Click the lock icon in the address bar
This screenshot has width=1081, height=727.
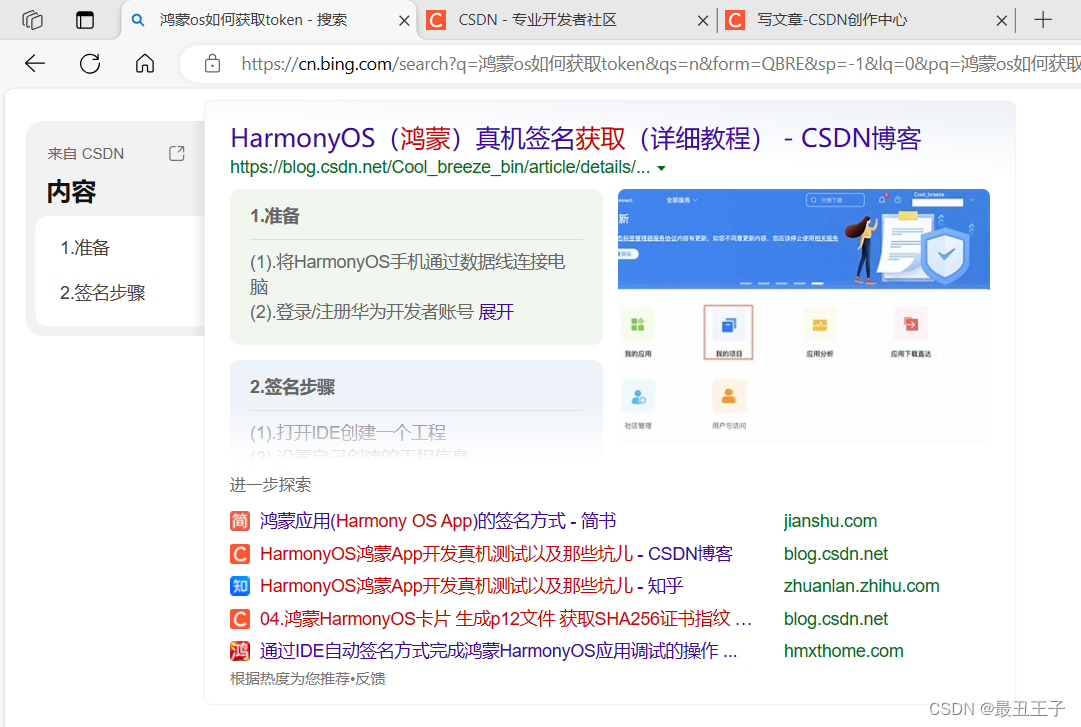pos(211,62)
